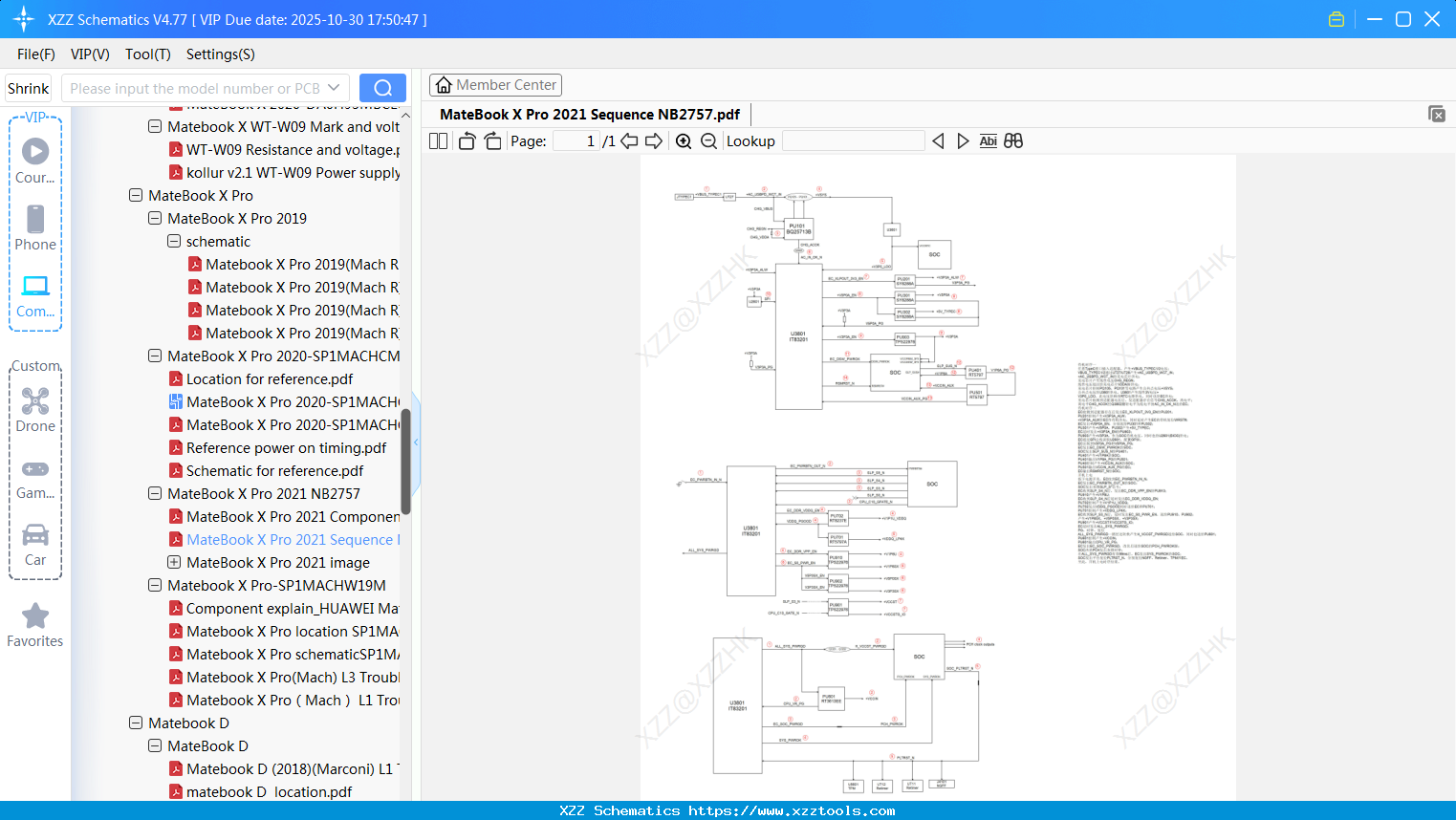Collapse MateBook X Pro 2021 NB2757 folder
This screenshot has height=820, width=1456.
[x=155, y=493]
